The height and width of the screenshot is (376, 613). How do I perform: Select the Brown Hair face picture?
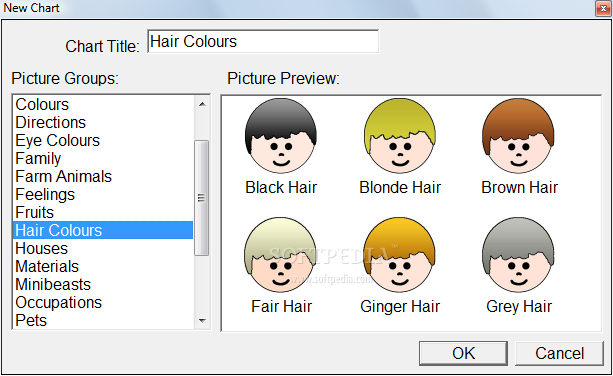pyautogui.click(x=518, y=136)
